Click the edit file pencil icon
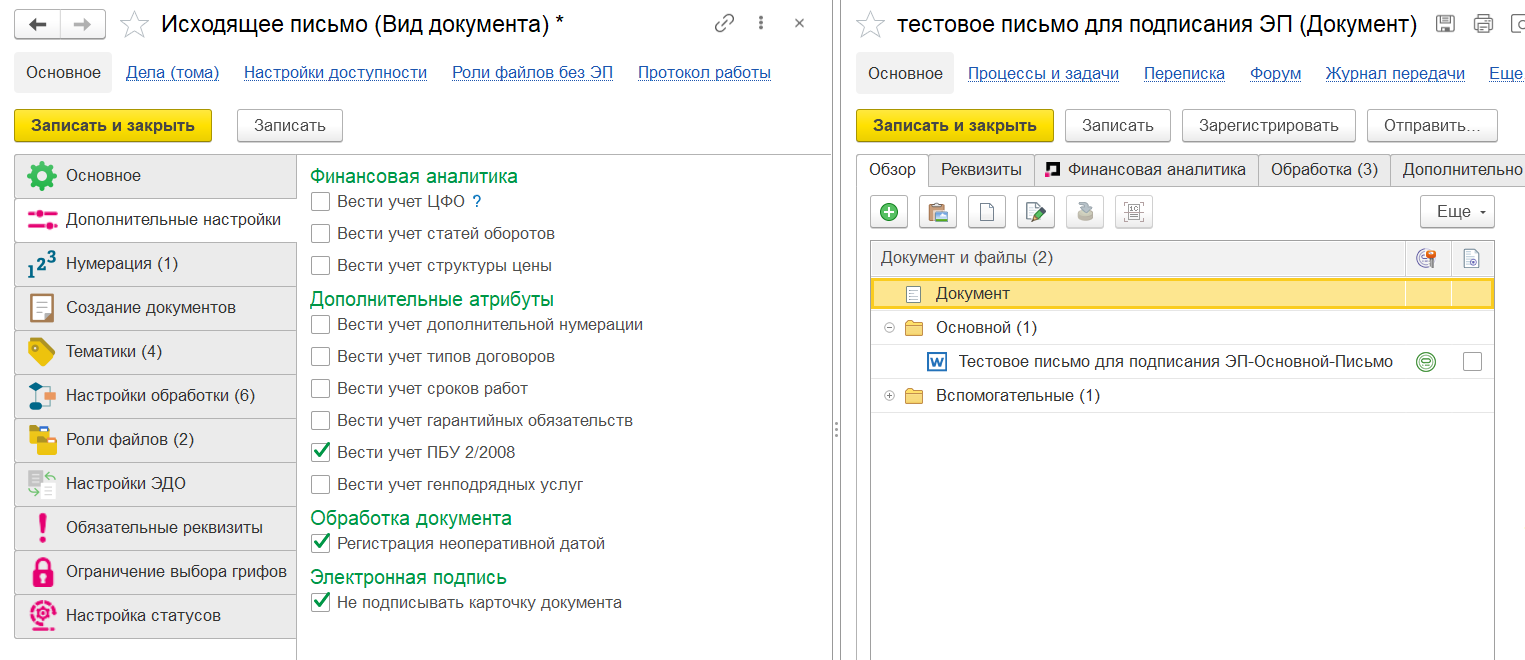This screenshot has height=660, width=1525. (1036, 211)
